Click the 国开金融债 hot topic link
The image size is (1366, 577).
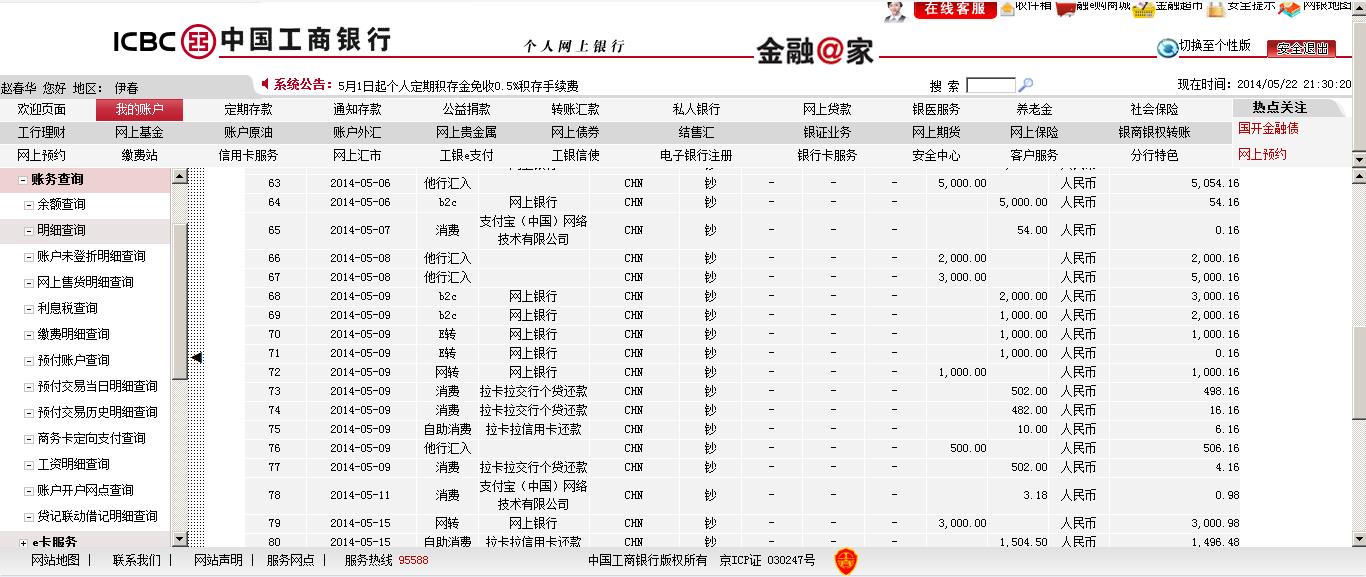pyautogui.click(x=1268, y=128)
